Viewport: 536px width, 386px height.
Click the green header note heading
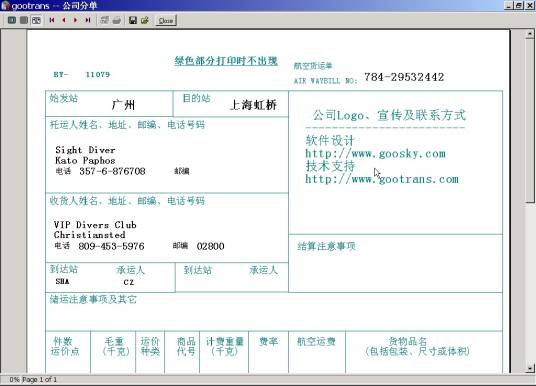(x=226, y=61)
